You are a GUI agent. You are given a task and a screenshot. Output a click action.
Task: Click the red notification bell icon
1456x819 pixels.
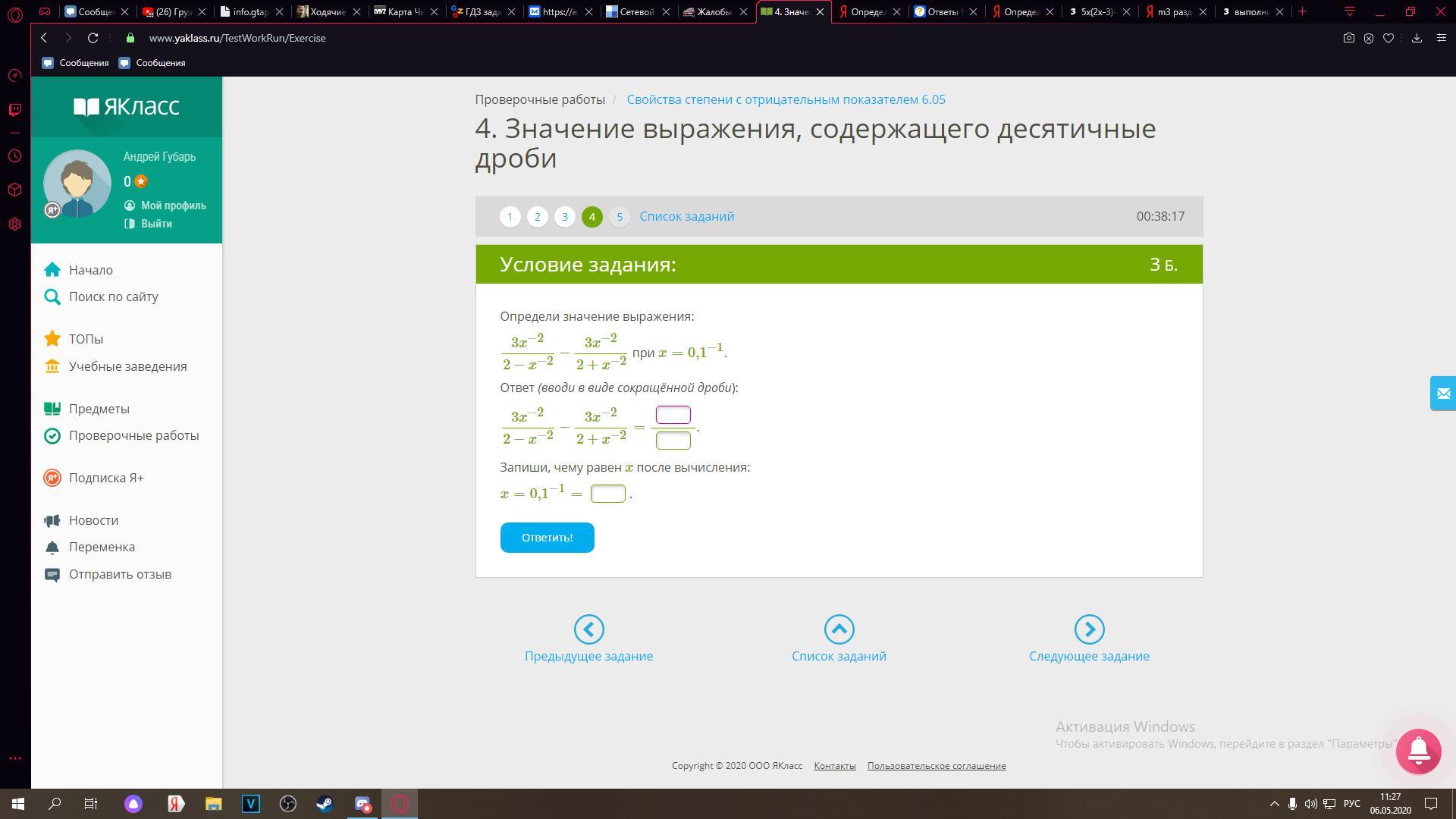pos(1418,751)
